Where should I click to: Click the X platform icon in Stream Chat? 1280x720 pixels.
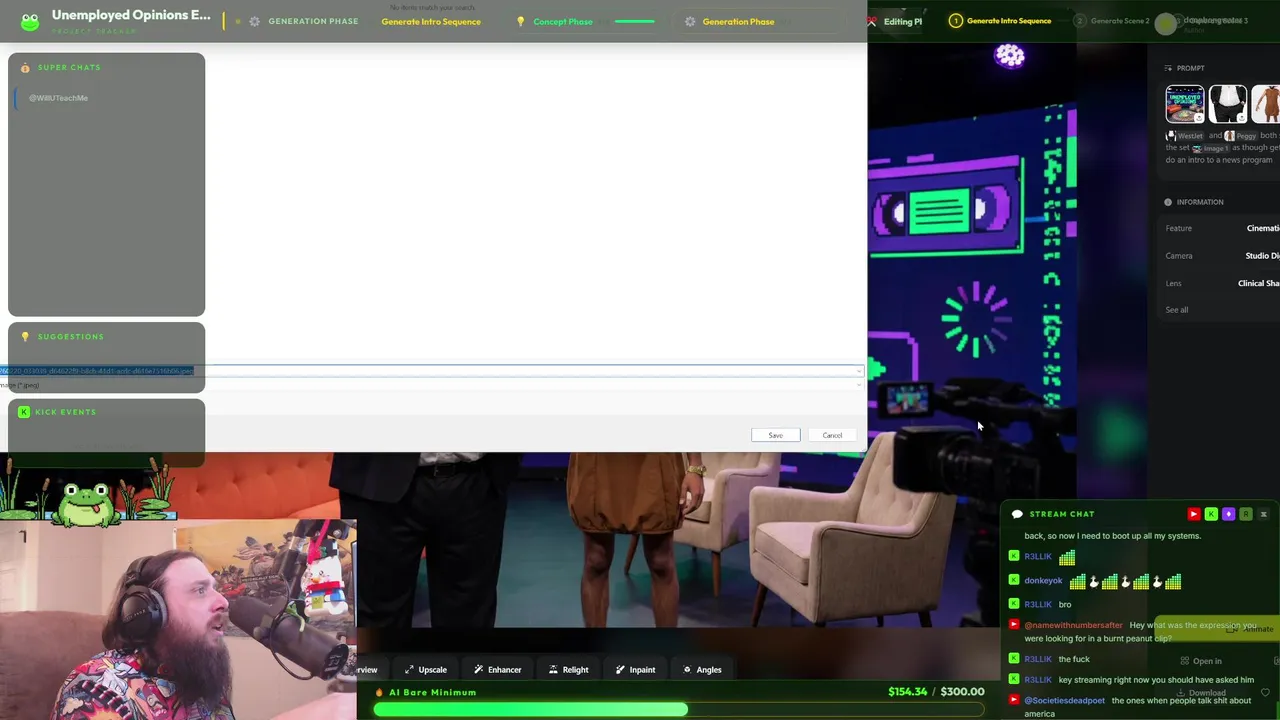pos(1263,514)
